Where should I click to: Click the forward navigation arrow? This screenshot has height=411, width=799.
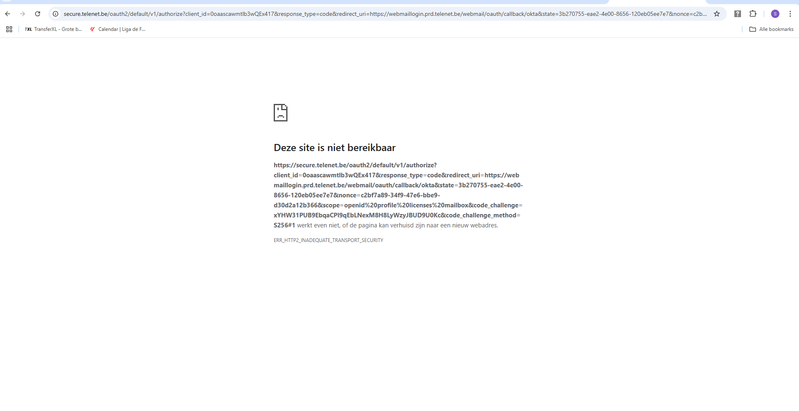click(22, 14)
